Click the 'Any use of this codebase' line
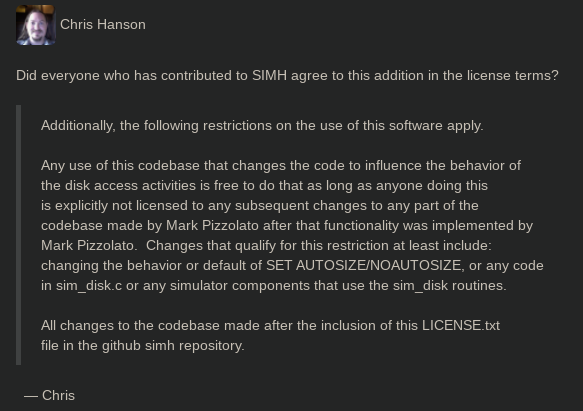 tap(281, 166)
